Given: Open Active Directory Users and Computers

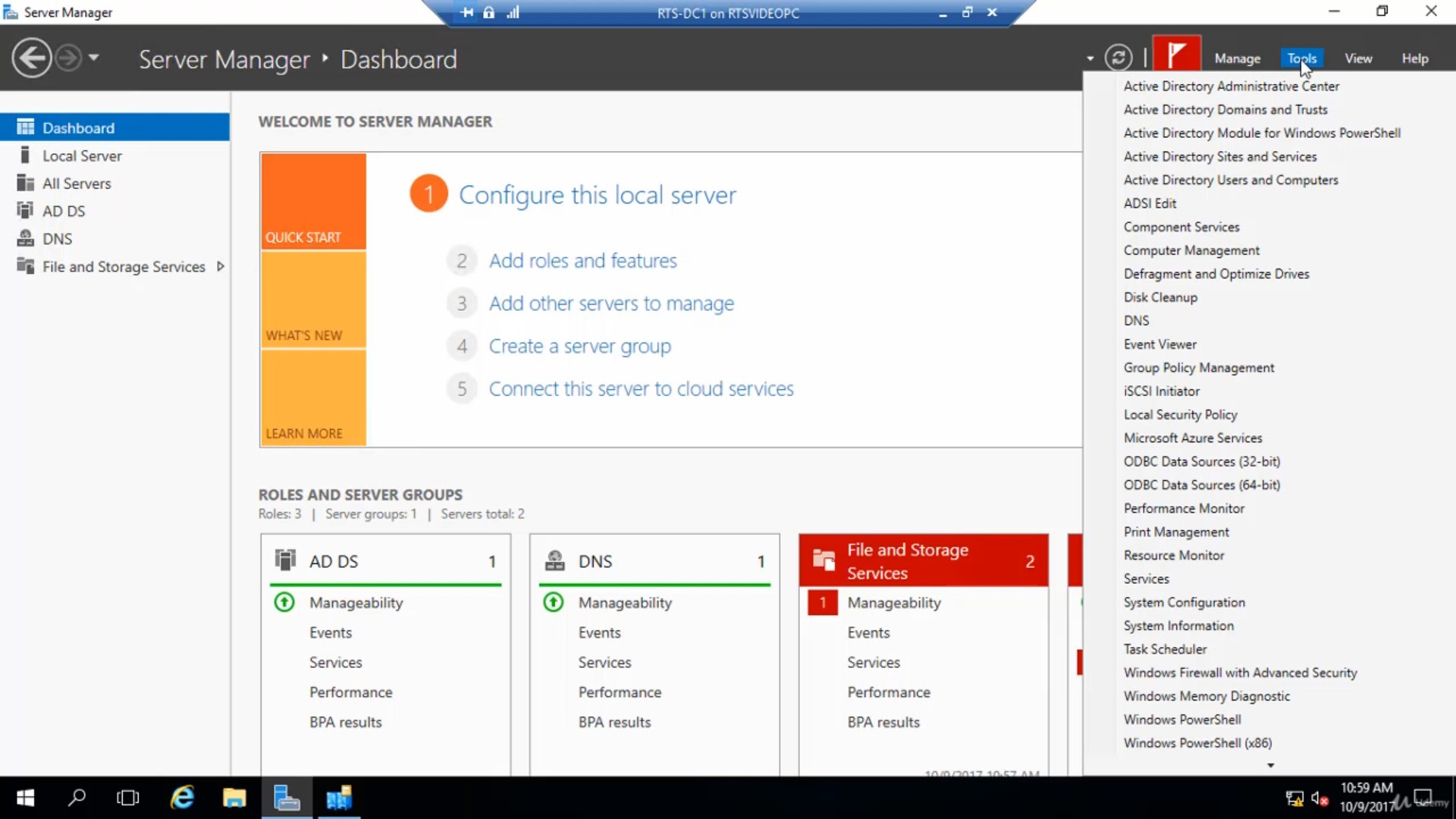Looking at the screenshot, I should (1231, 180).
